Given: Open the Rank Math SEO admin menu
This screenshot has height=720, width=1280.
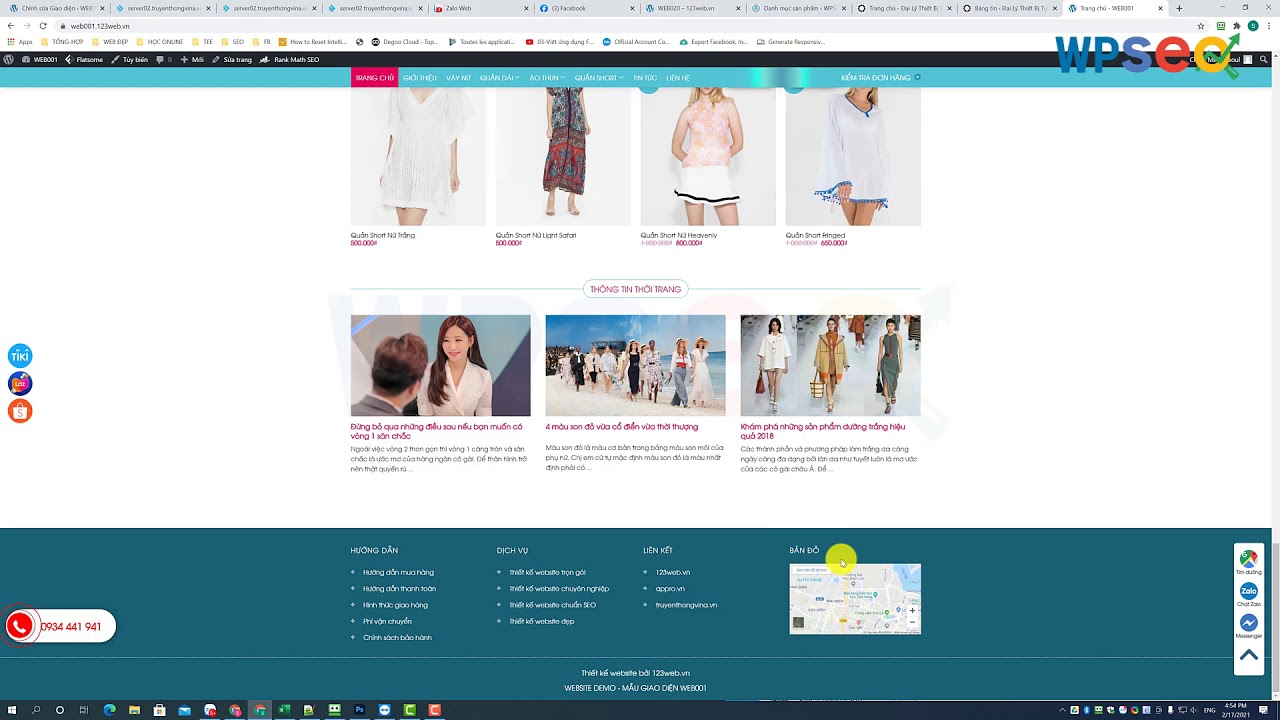Looking at the screenshot, I should click(x=289, y=60).
